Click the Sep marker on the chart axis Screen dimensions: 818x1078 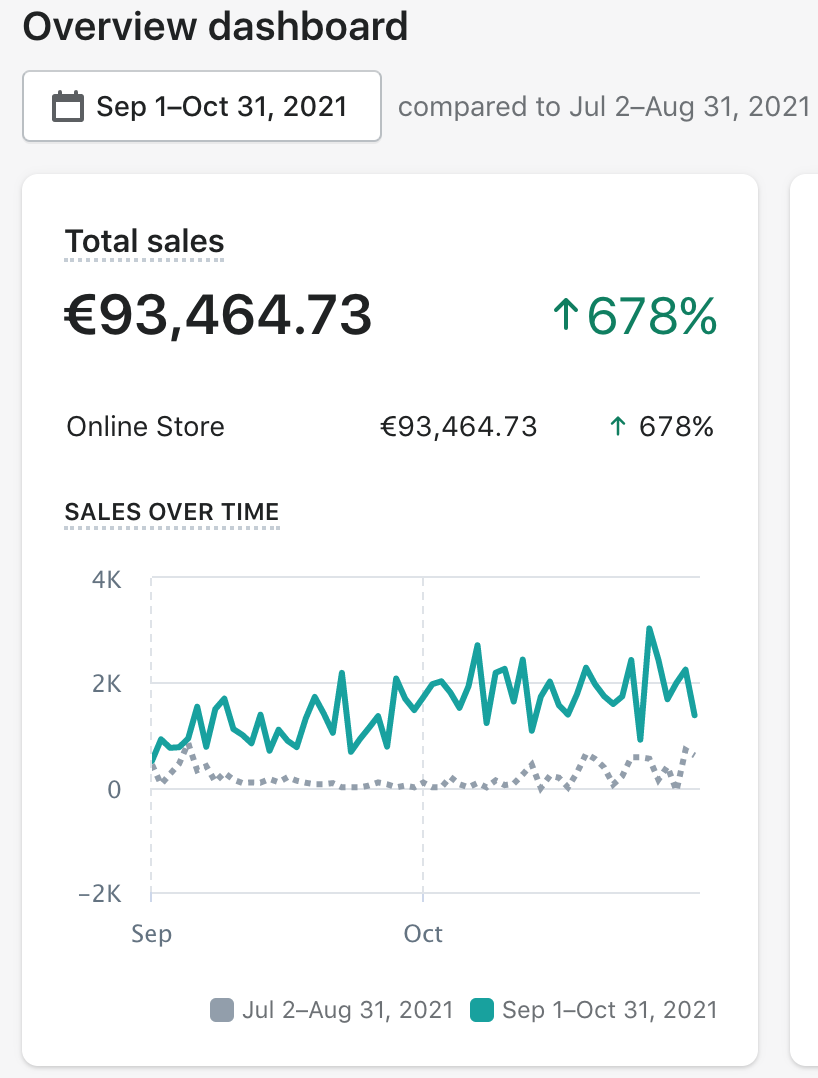(x=152, y=934)
